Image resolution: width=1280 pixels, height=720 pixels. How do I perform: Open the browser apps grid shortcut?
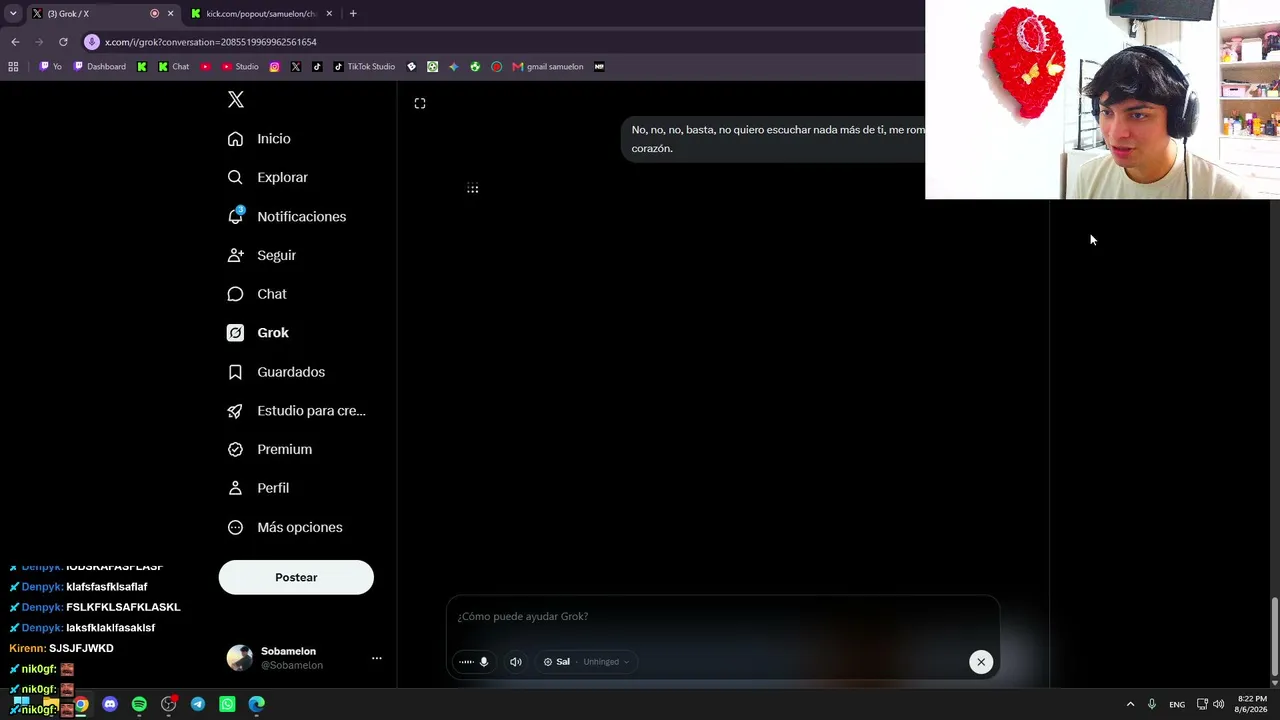[x=13, y=67]
